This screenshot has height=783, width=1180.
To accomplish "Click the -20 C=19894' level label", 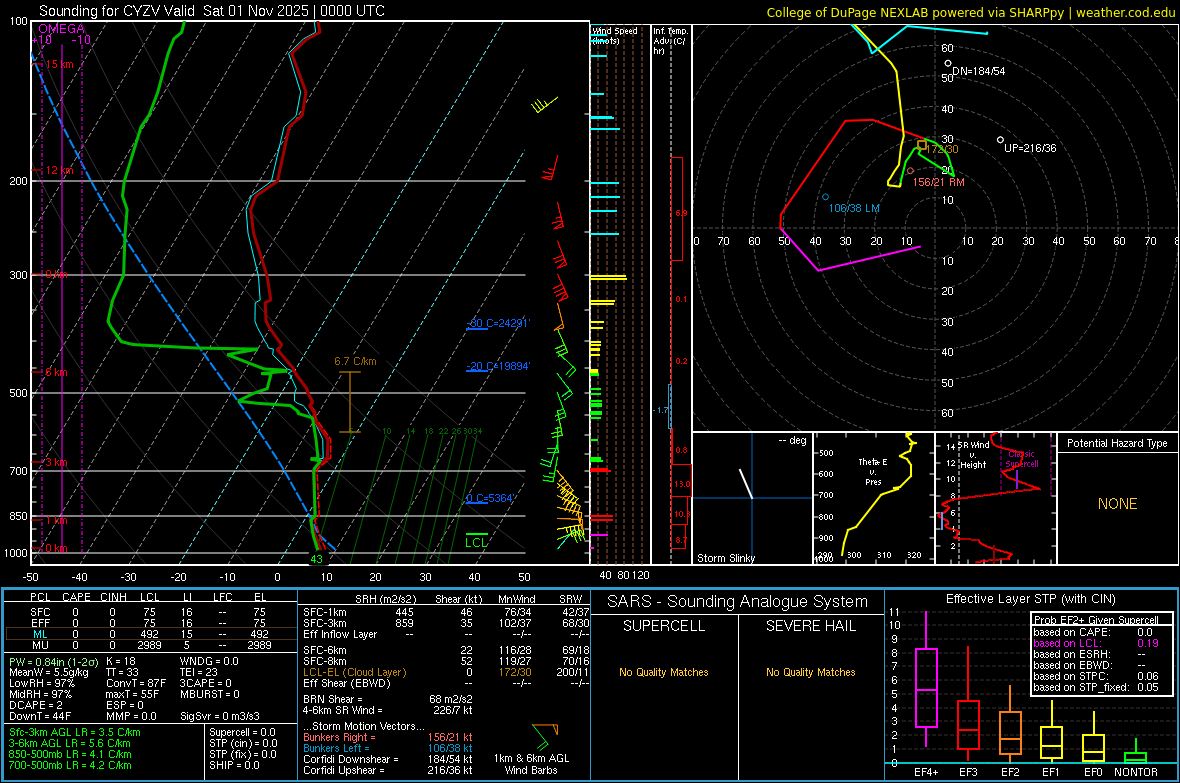I will [x=498, y=366].
